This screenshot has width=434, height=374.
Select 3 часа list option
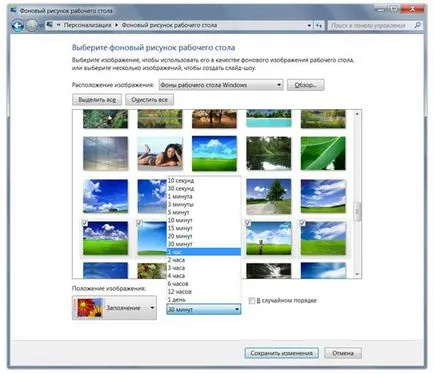(203, 268)
